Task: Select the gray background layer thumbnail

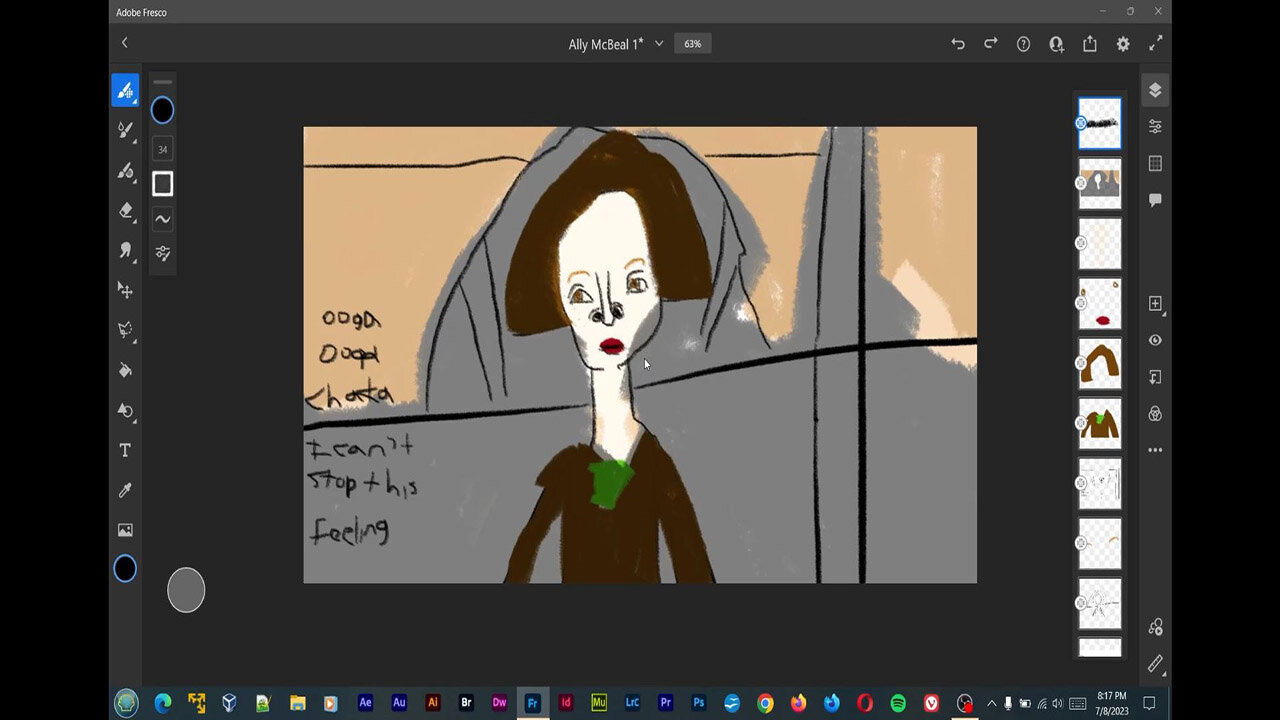Action: (x=1100, y=183)
